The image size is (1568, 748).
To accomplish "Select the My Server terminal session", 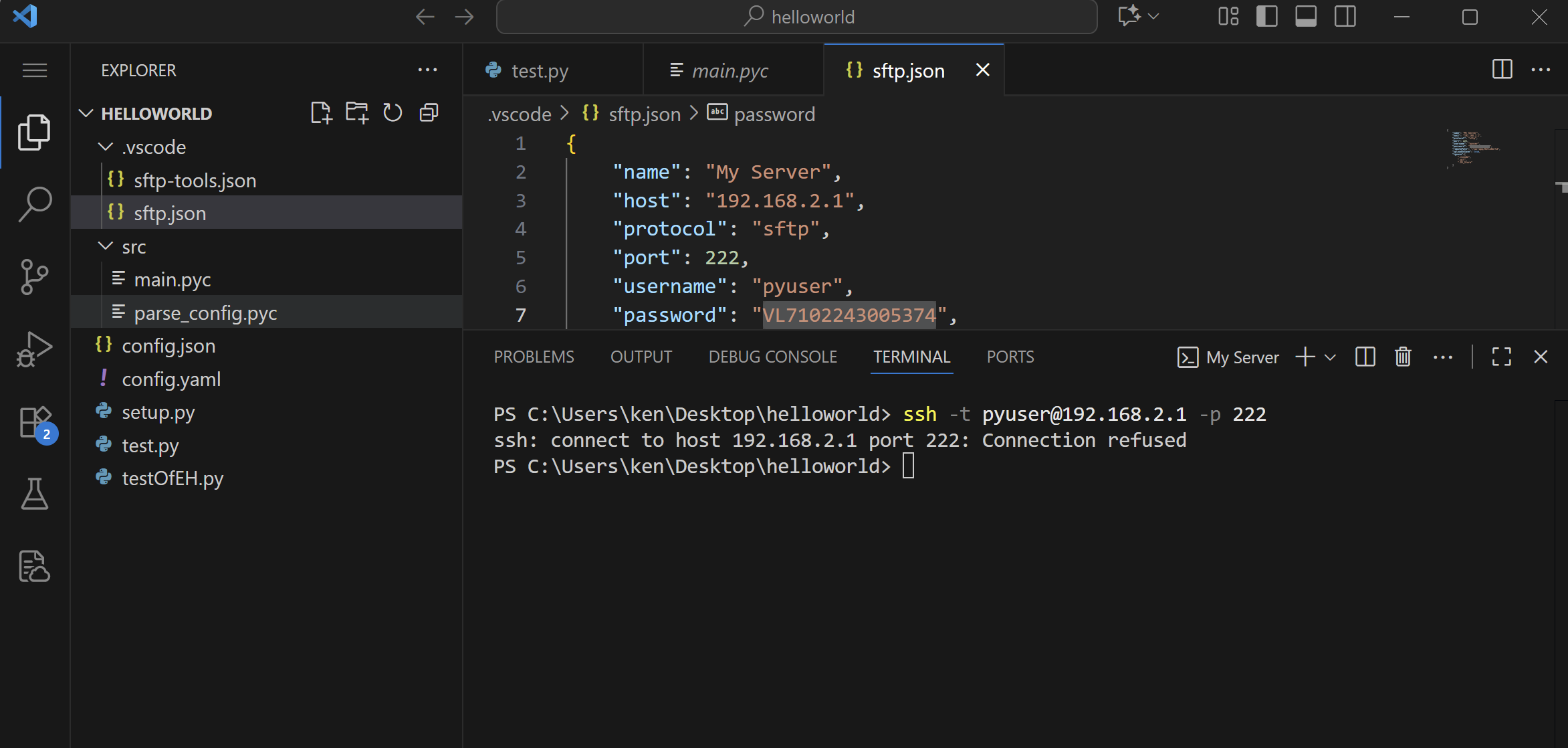I will click(x=1242, y=357).
